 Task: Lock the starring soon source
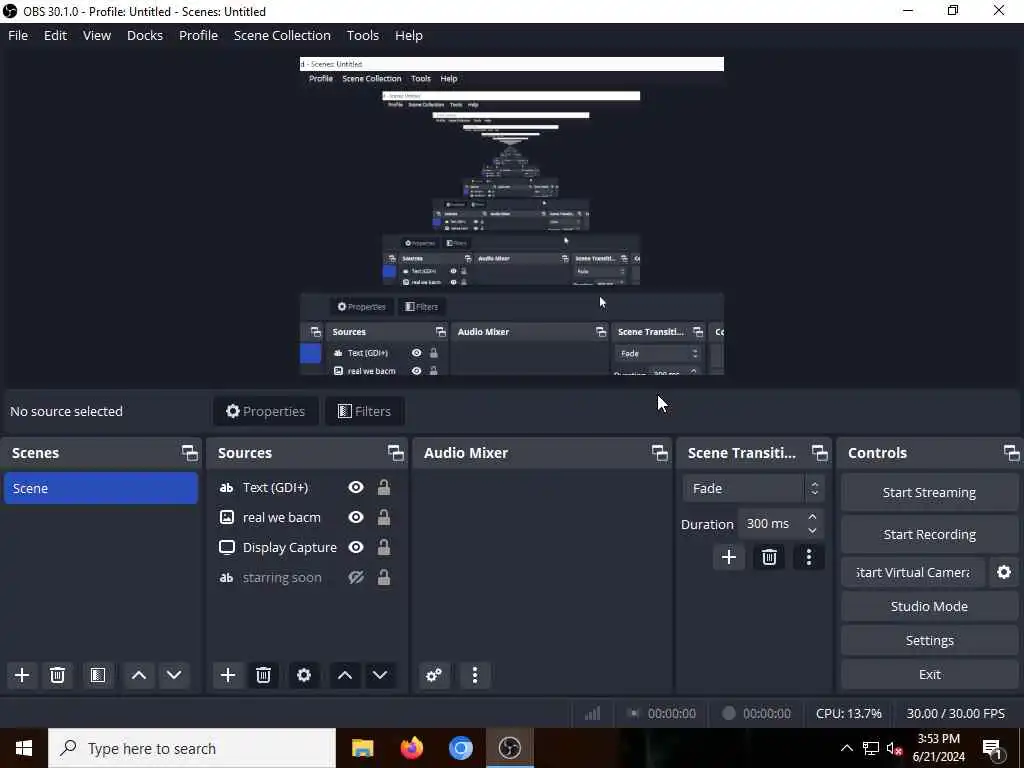click(x=384, y=577)
